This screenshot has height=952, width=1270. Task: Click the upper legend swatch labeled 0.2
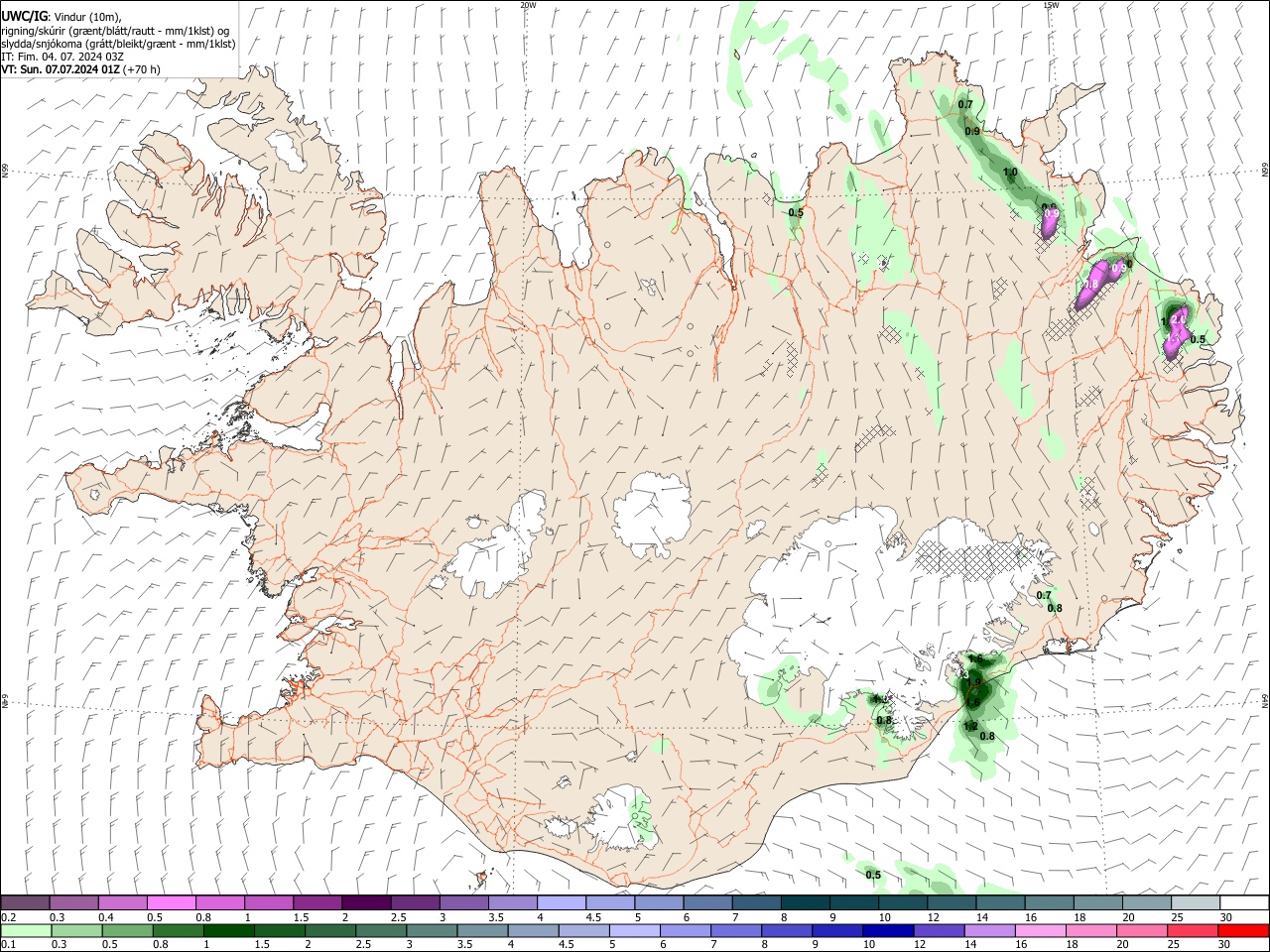pyautogui.click(x=25, y=902)
